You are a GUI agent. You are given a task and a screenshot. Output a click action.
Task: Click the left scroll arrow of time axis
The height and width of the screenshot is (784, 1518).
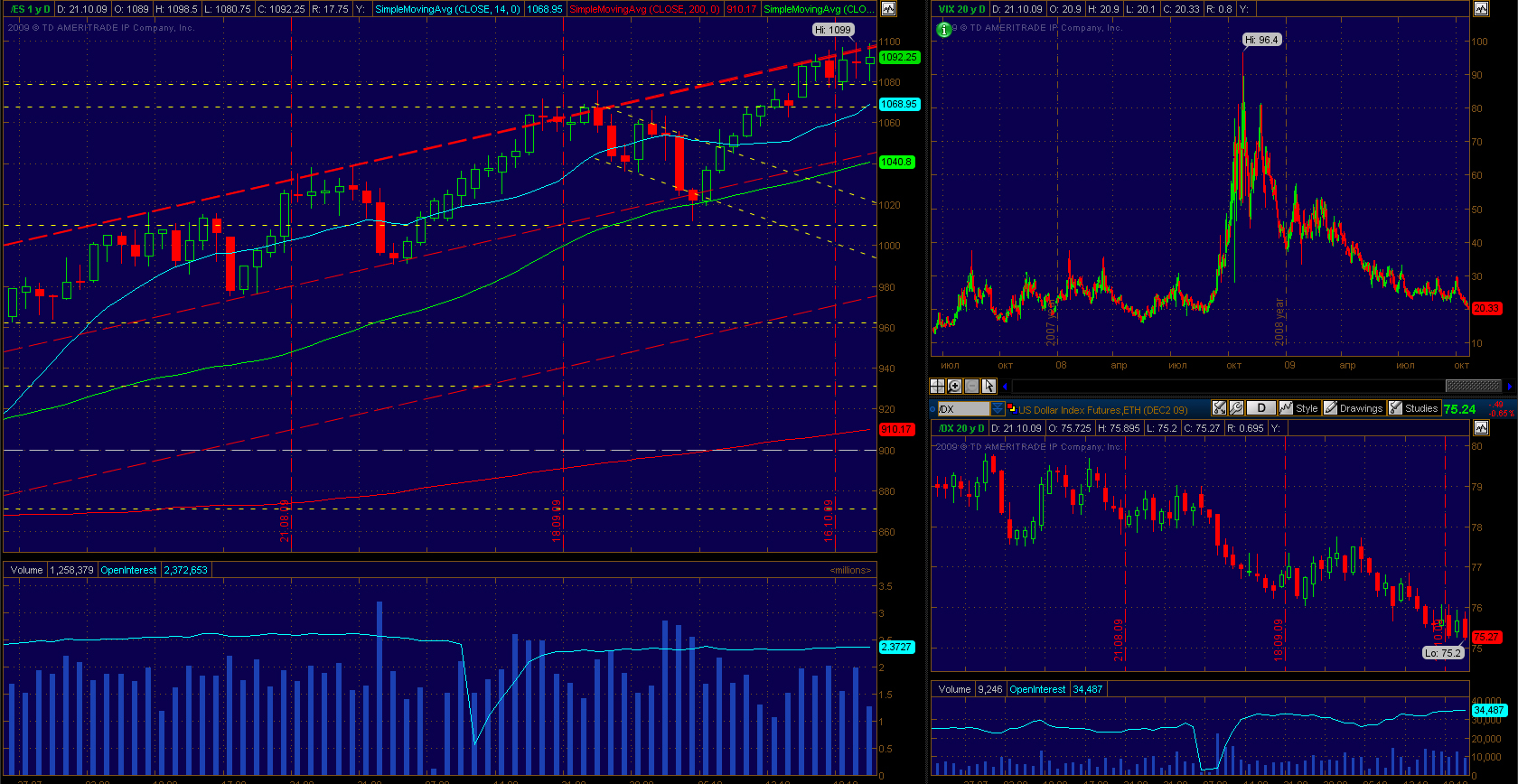(1005, 387)
